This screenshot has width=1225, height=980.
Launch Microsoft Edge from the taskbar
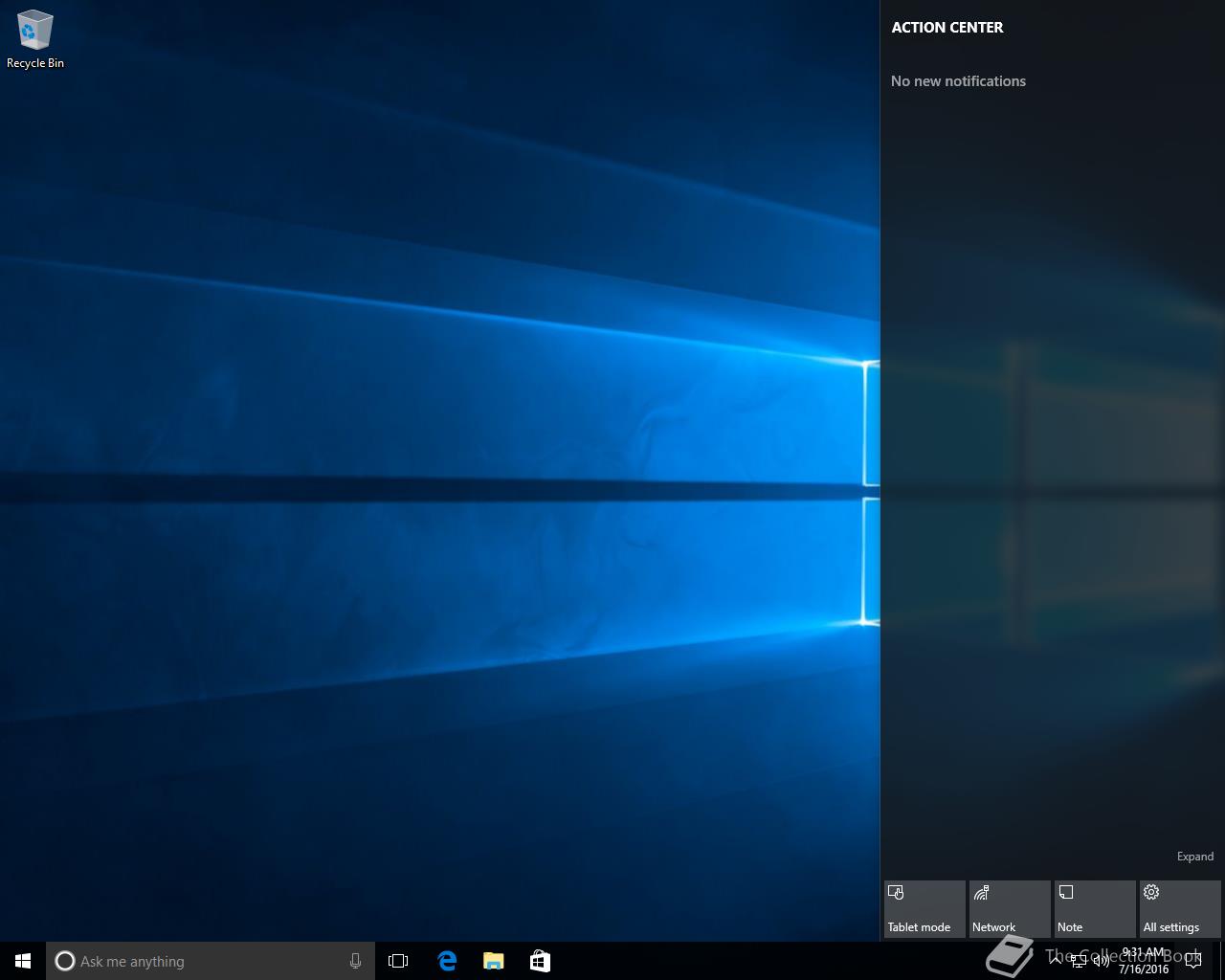(446, 961)
